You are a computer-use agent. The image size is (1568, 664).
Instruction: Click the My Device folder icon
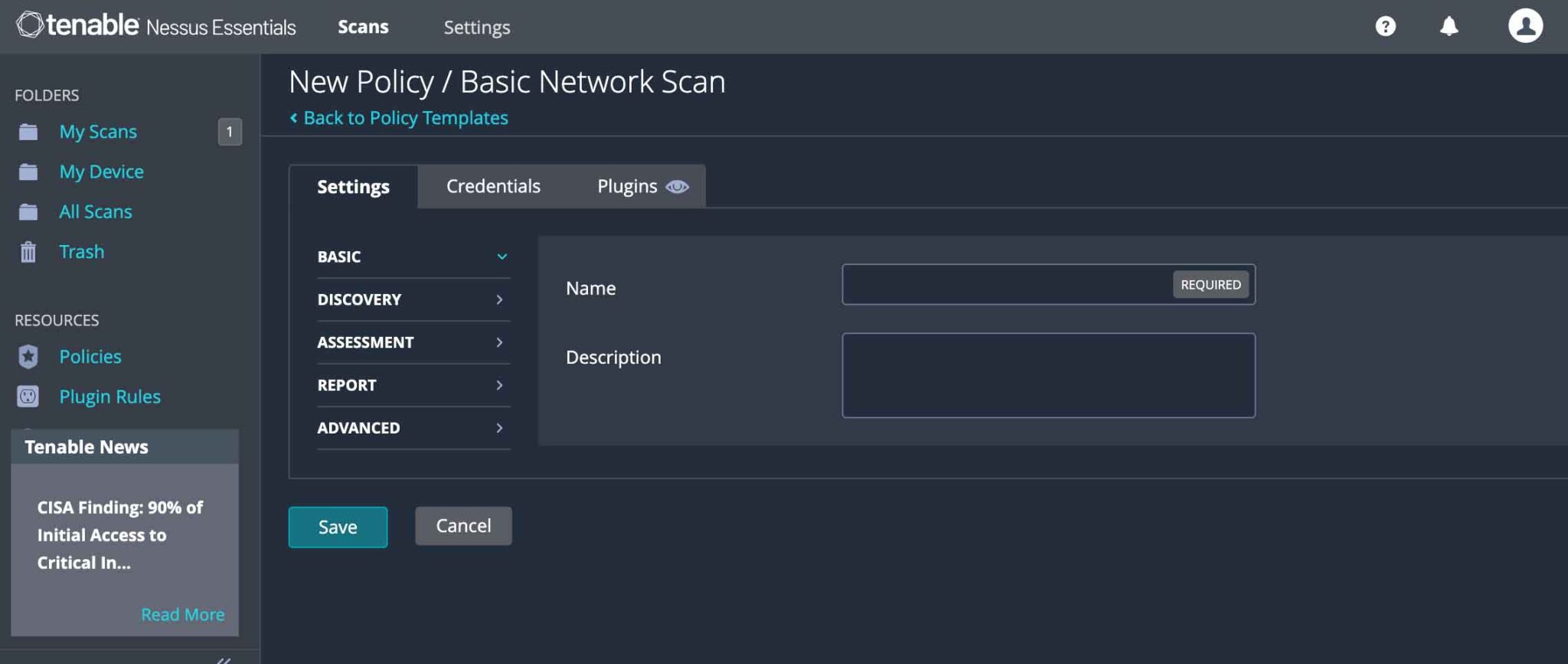click(28, 172)
